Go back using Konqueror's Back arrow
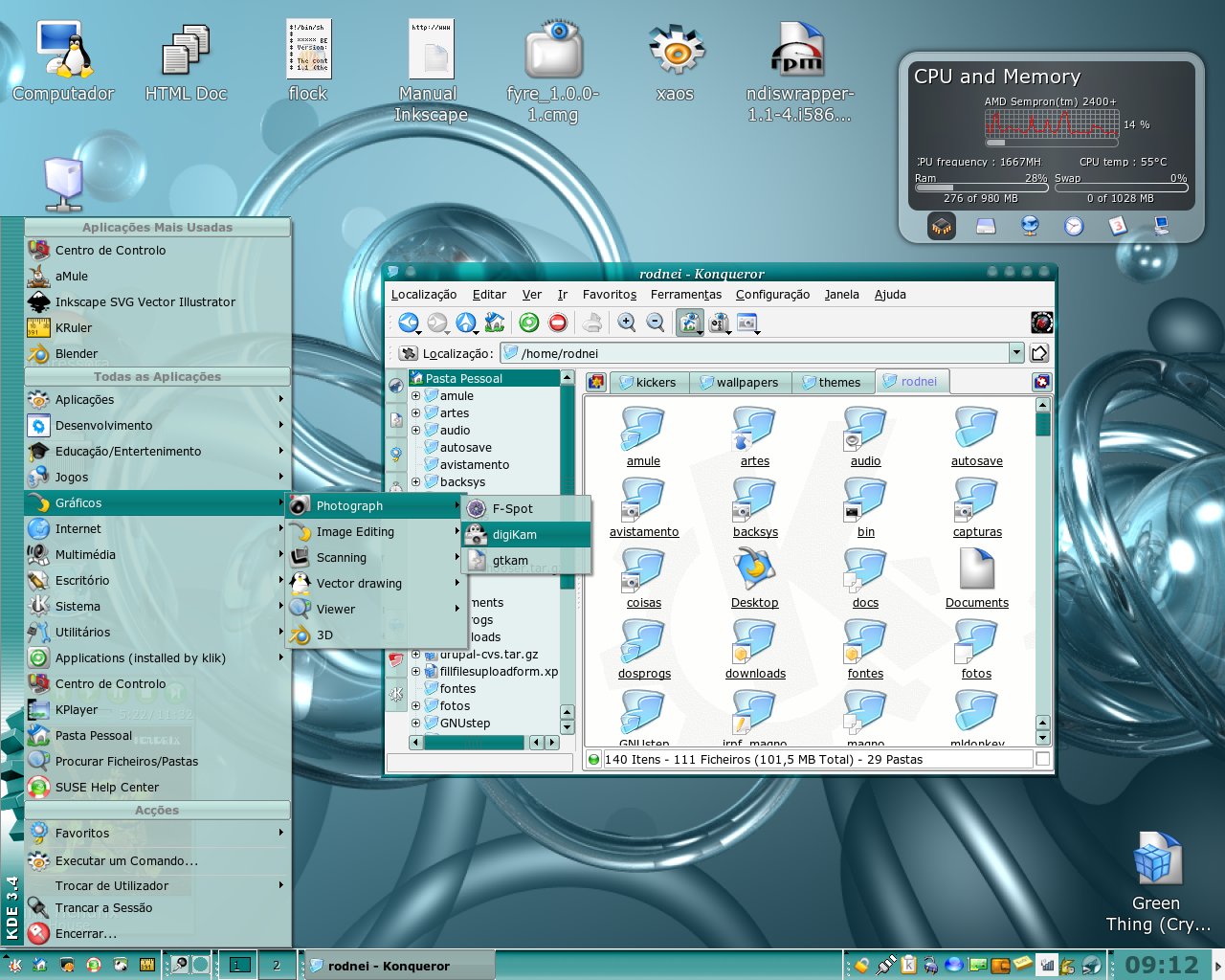The height and width of the screenshot is (980, 1225). 409,323
